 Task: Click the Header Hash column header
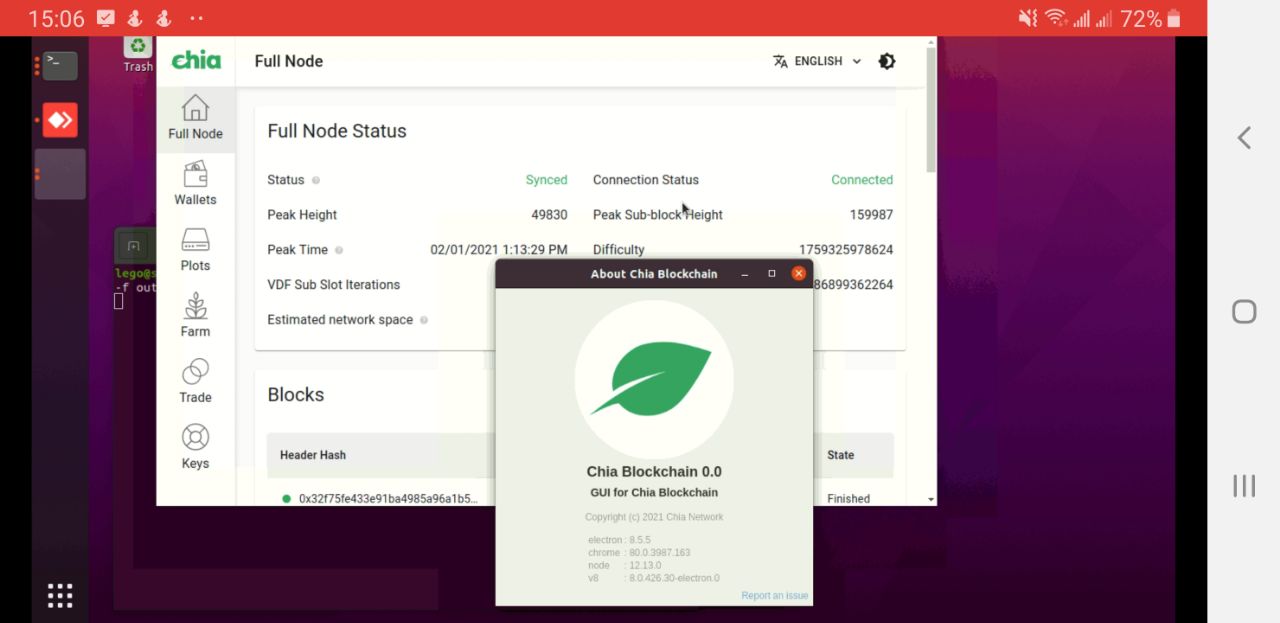click(313, 455)
